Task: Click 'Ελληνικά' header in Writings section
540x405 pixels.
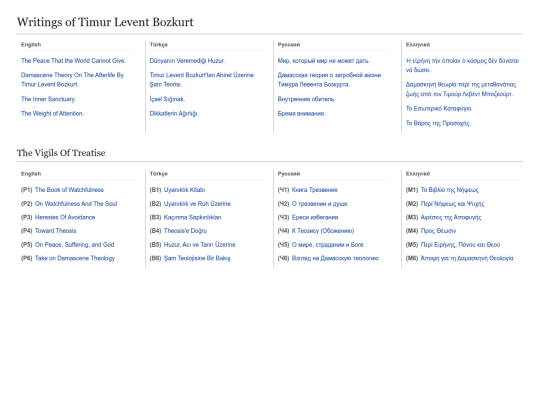Action: 418,44
